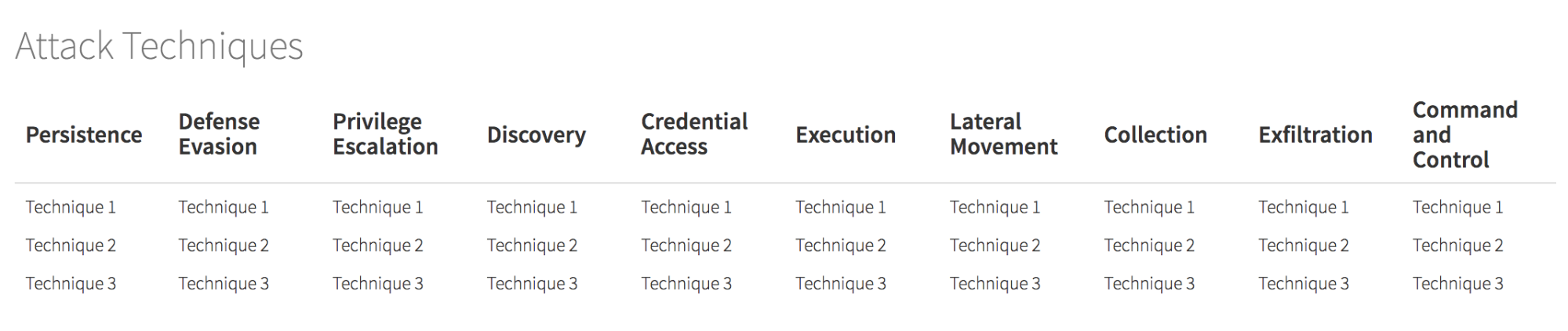Open Technique 2 under Credential Access
1568x331 pixels.
(686, 246)
